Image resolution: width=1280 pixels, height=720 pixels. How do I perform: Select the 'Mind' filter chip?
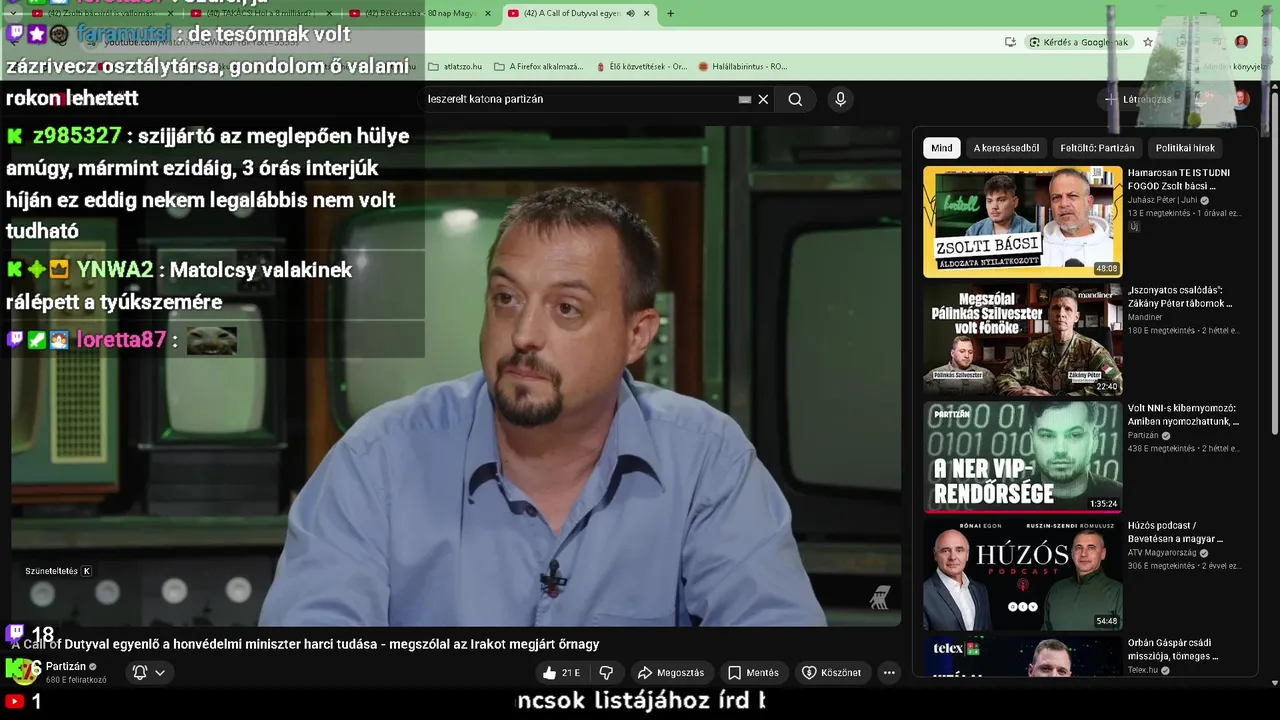point(942,148)
